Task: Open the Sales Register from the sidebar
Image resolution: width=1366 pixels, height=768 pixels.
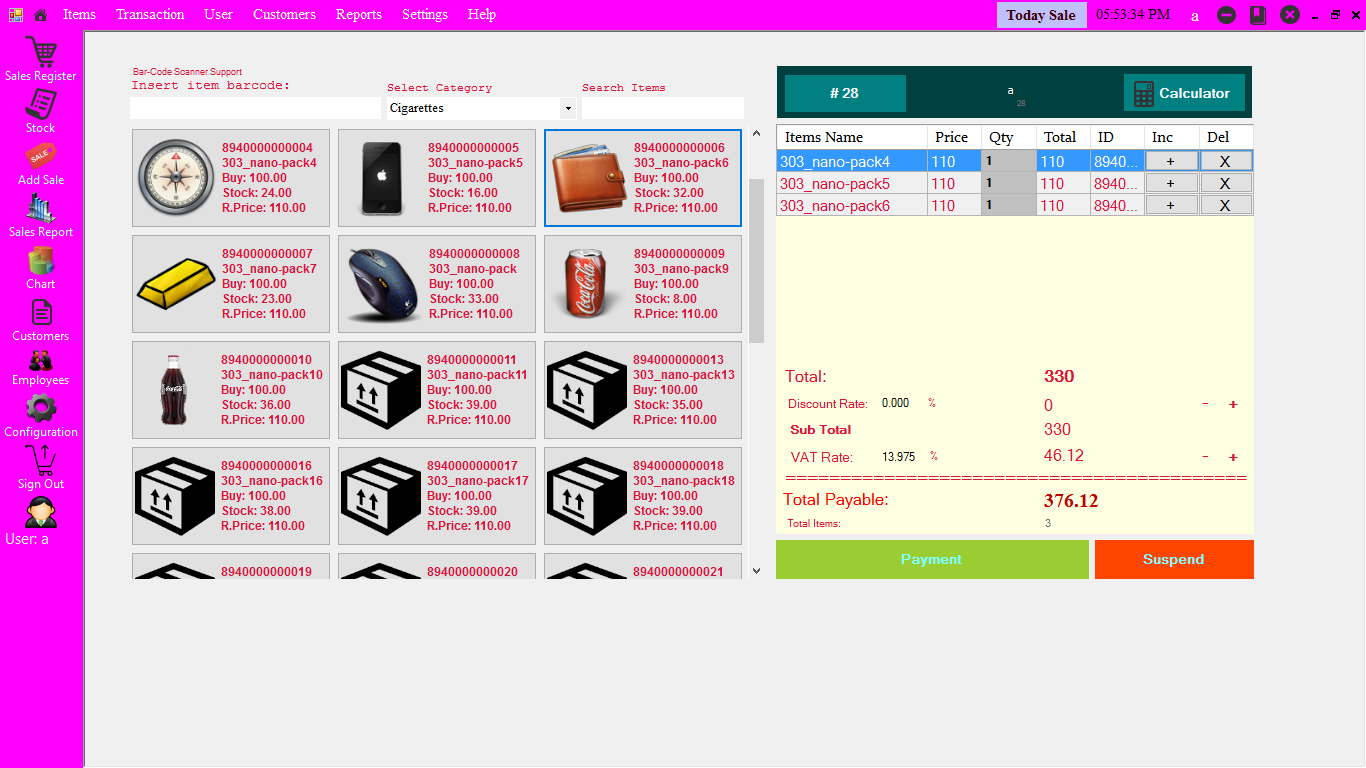Action: tap(40, 52)
